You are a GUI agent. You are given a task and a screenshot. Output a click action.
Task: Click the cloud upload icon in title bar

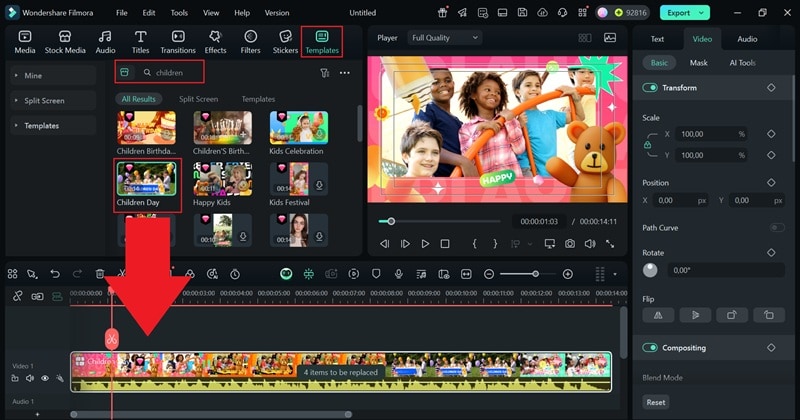tap(542, 13)
